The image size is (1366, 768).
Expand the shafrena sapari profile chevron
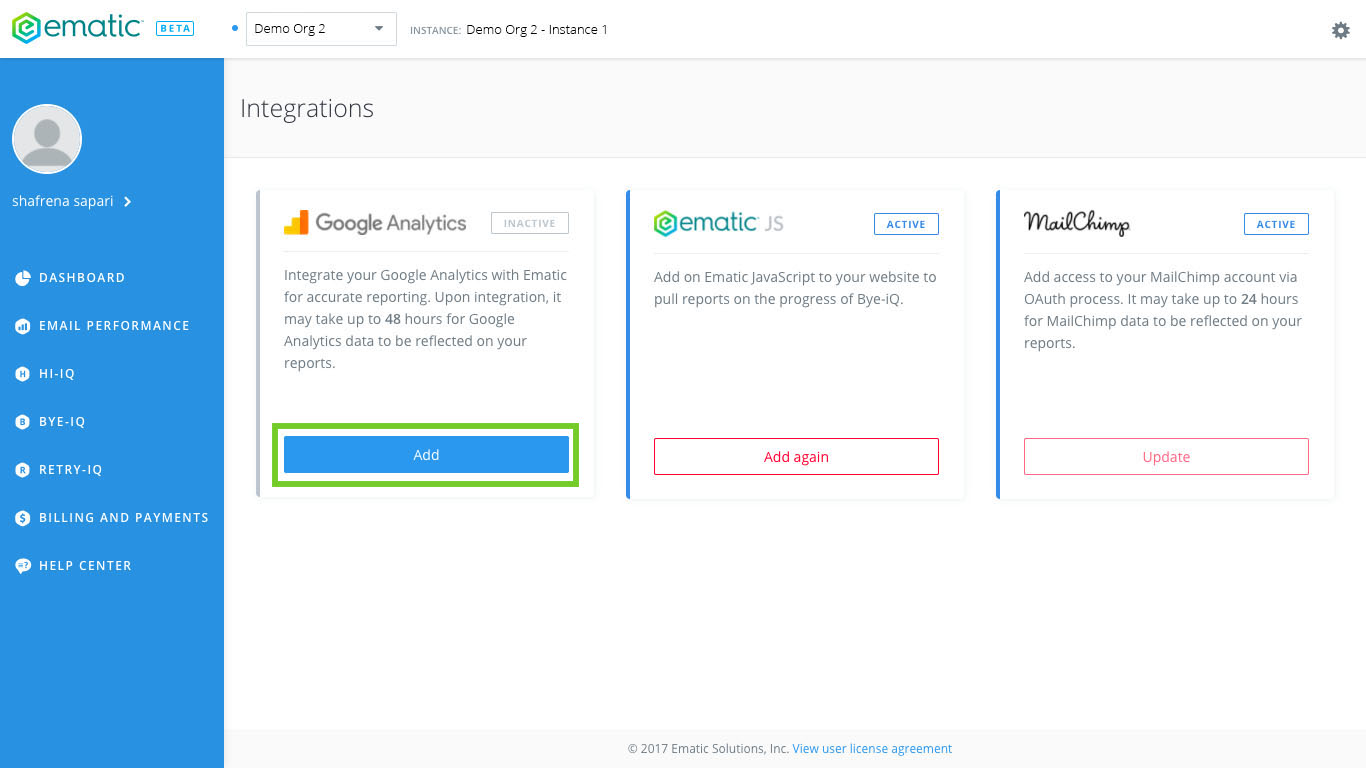click(127, 202)
